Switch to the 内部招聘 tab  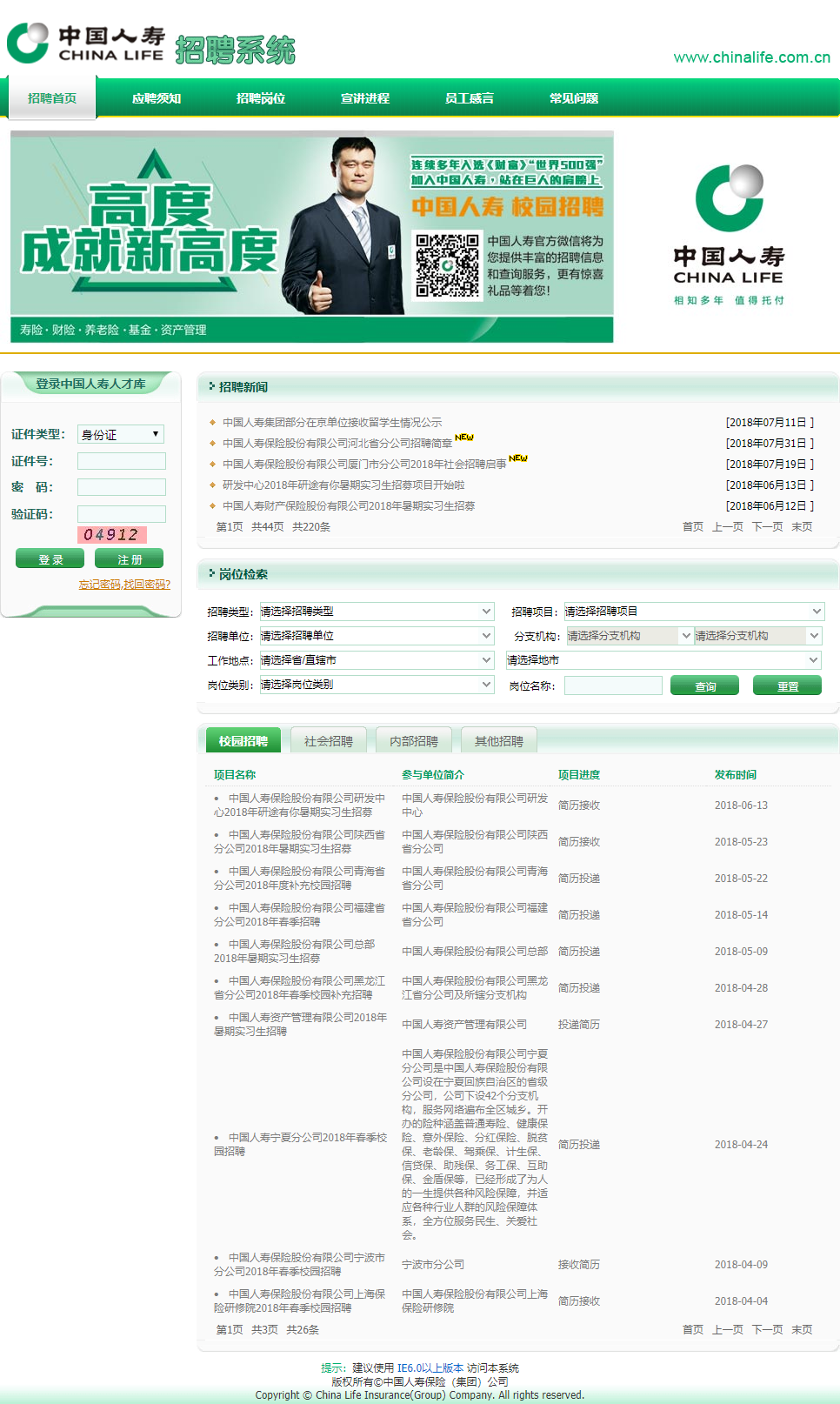point(414,740)
